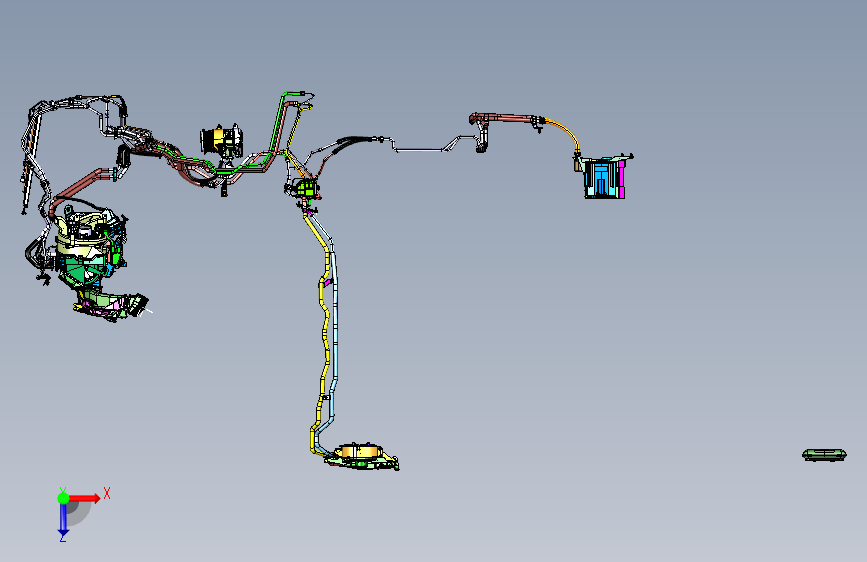Screen dimensions: 867x562
Task: Click the red X axis arrow on triad
Action: [x=85, y=498]
